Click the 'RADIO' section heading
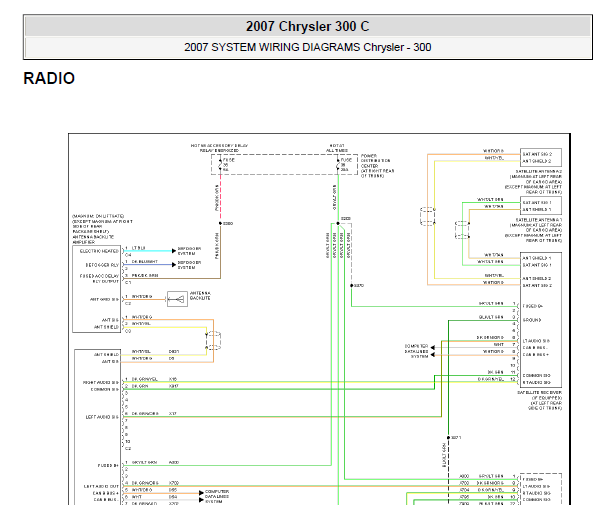Viewport: 606px width, 505px height. [x=49, y=78]
